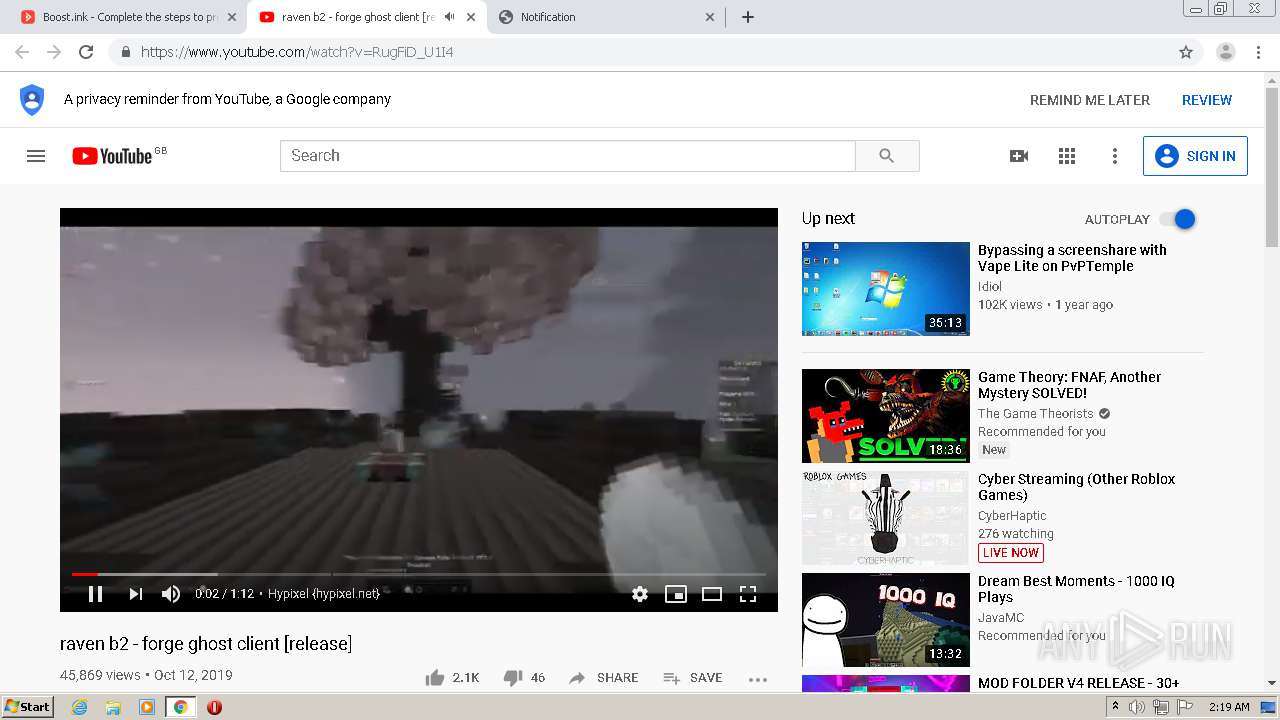Screen dimensions: 1280x720
Task: Open MOD FOLDER V4 RELEASE video
Action: pos(1078,683)
